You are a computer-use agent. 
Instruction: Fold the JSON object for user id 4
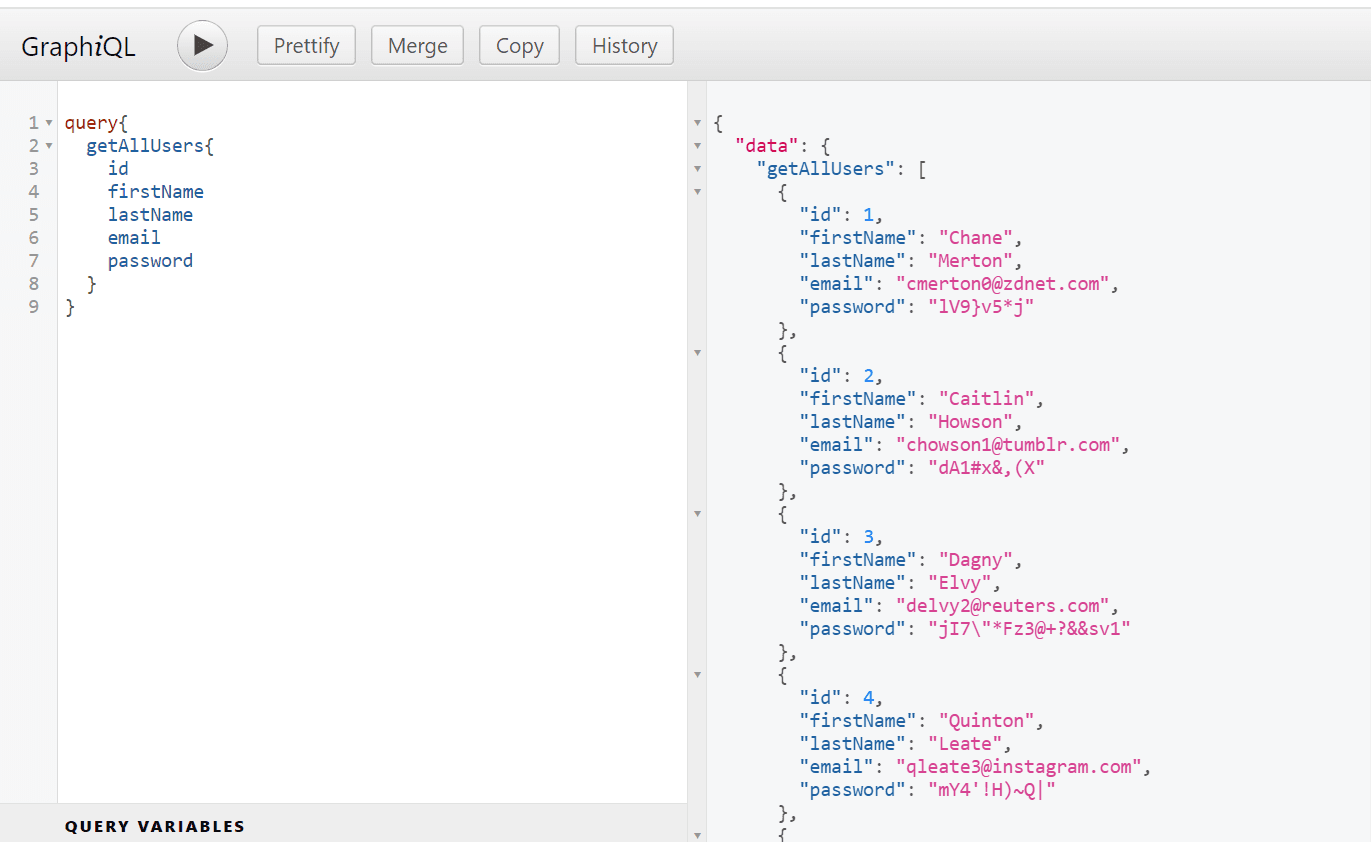click(x=697, y=675)
